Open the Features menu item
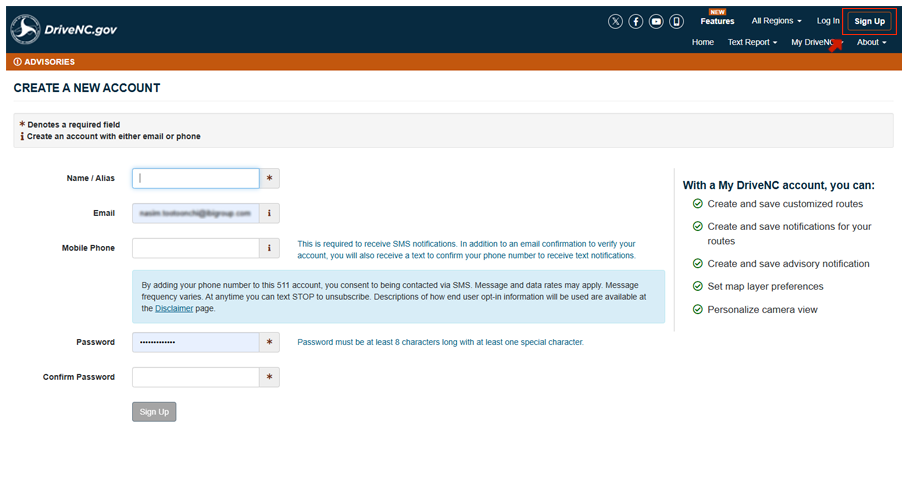The height and width of the screenshot is (491, 907). click(717, 21)
